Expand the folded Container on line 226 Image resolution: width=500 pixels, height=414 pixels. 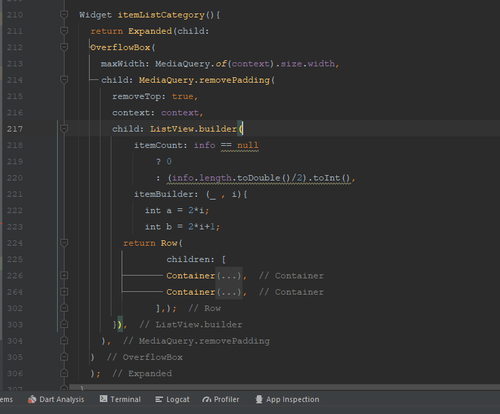64,275
